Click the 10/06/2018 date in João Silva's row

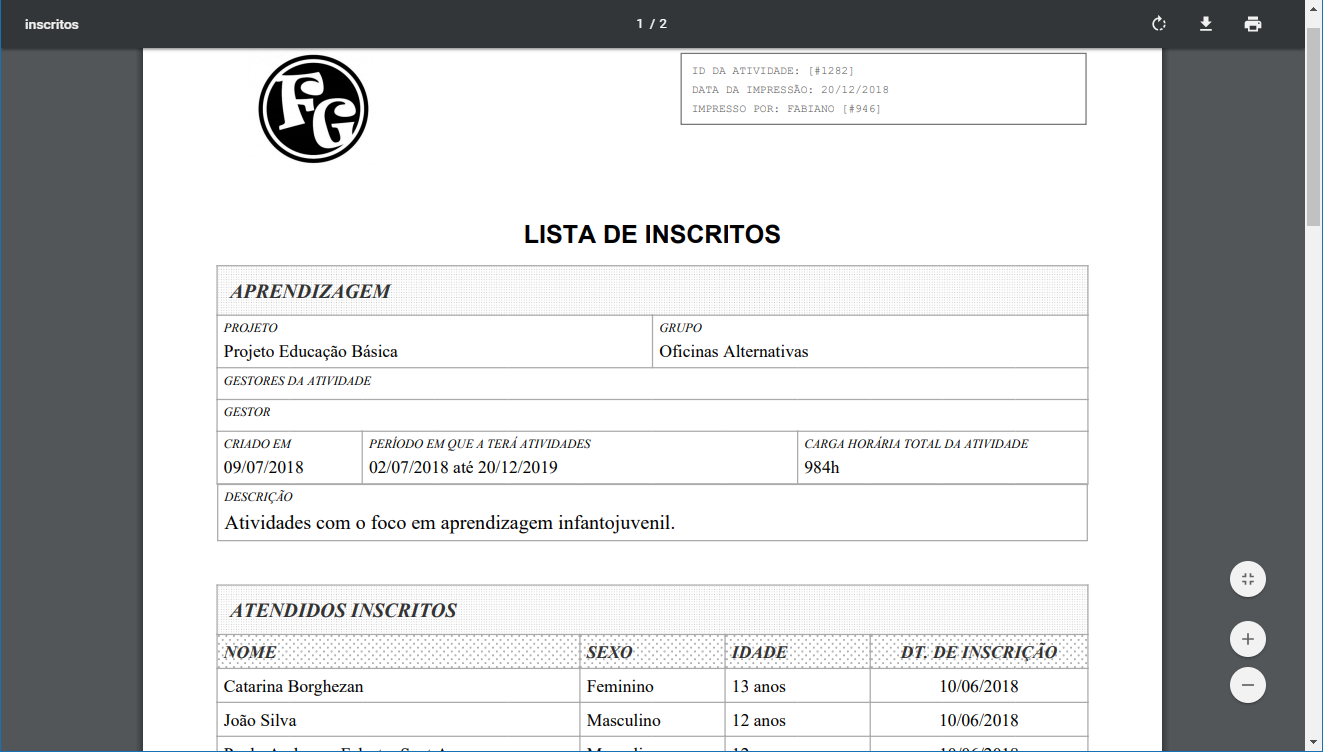tap(979, 720)
